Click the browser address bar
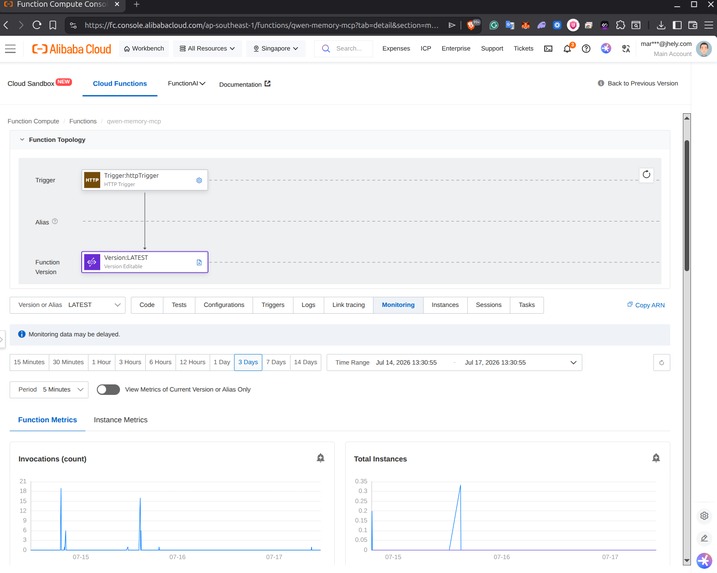 [261, 25]
